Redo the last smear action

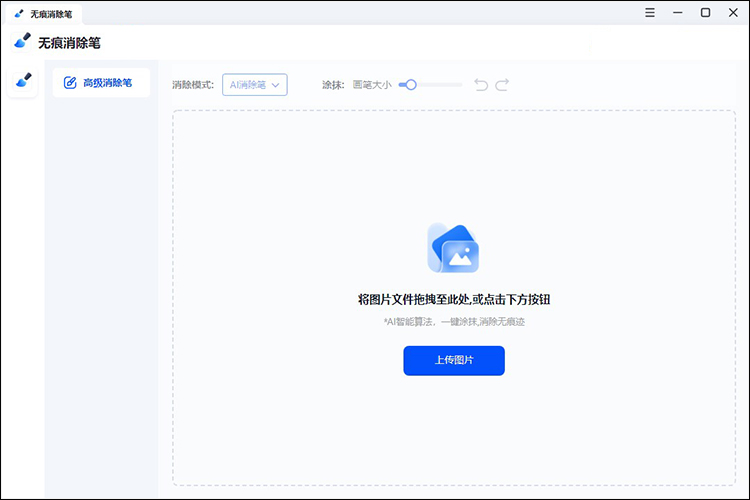(x=502, y=85)
